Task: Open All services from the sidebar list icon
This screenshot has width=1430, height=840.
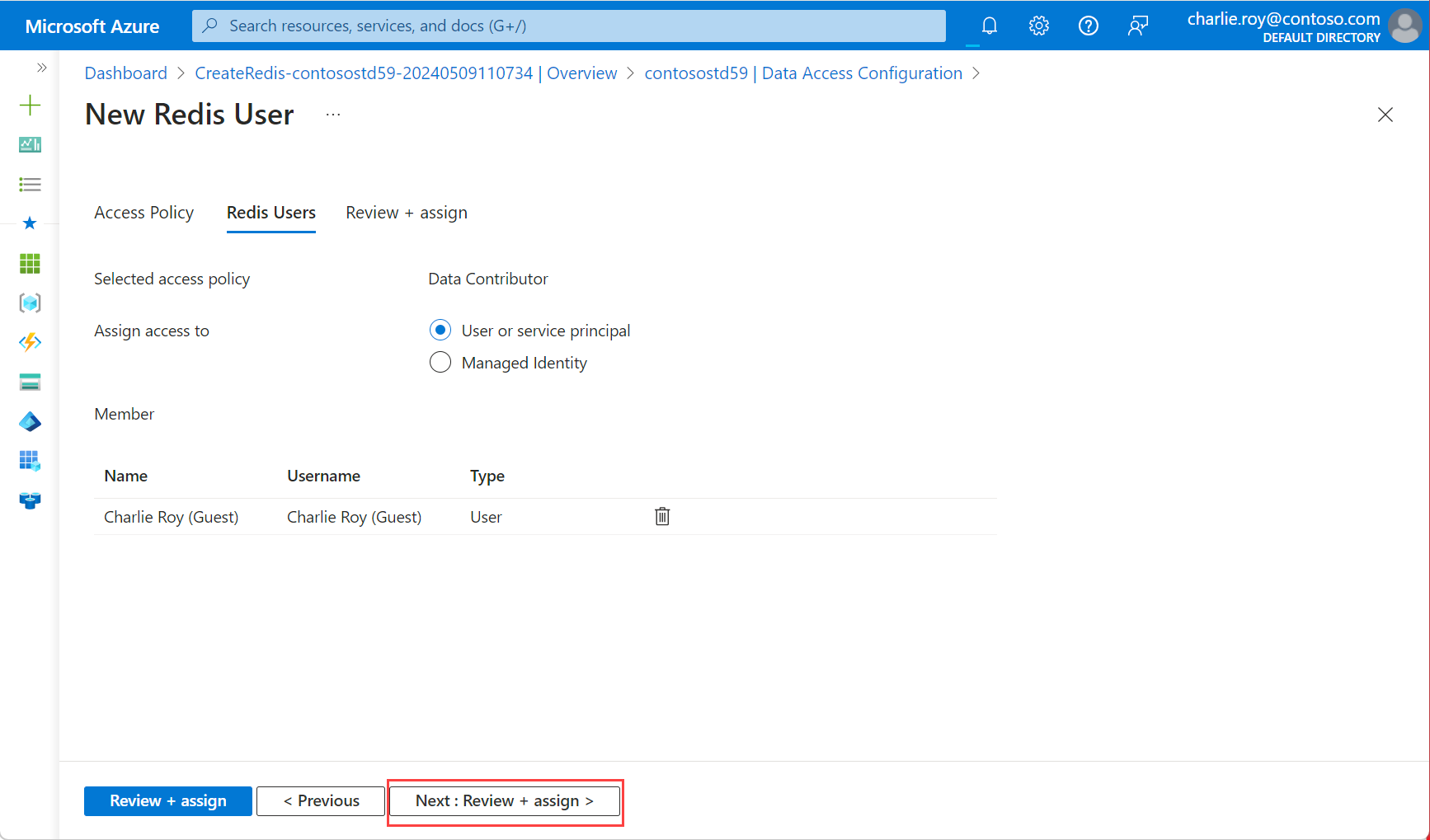Action: (30, 184)
